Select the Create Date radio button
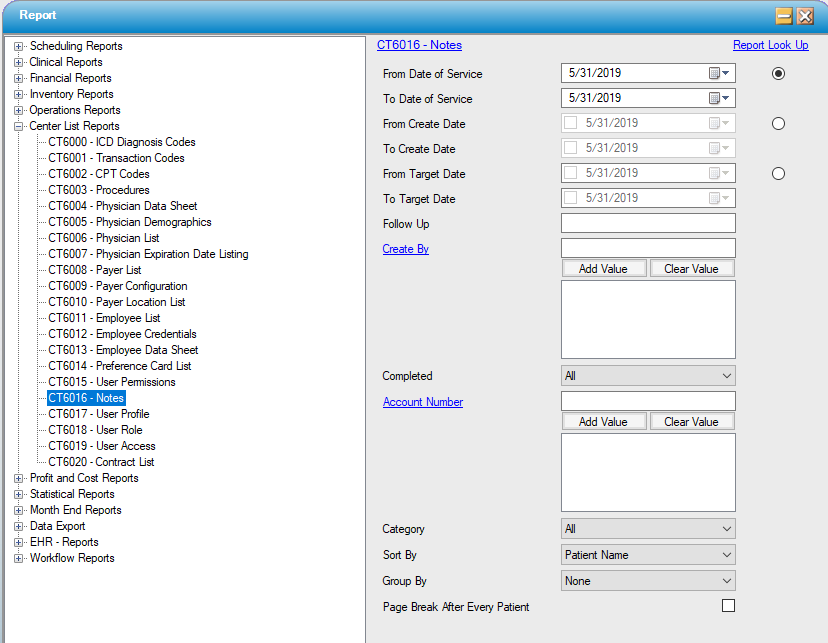The image size is (828, 643). pos(778,124)
